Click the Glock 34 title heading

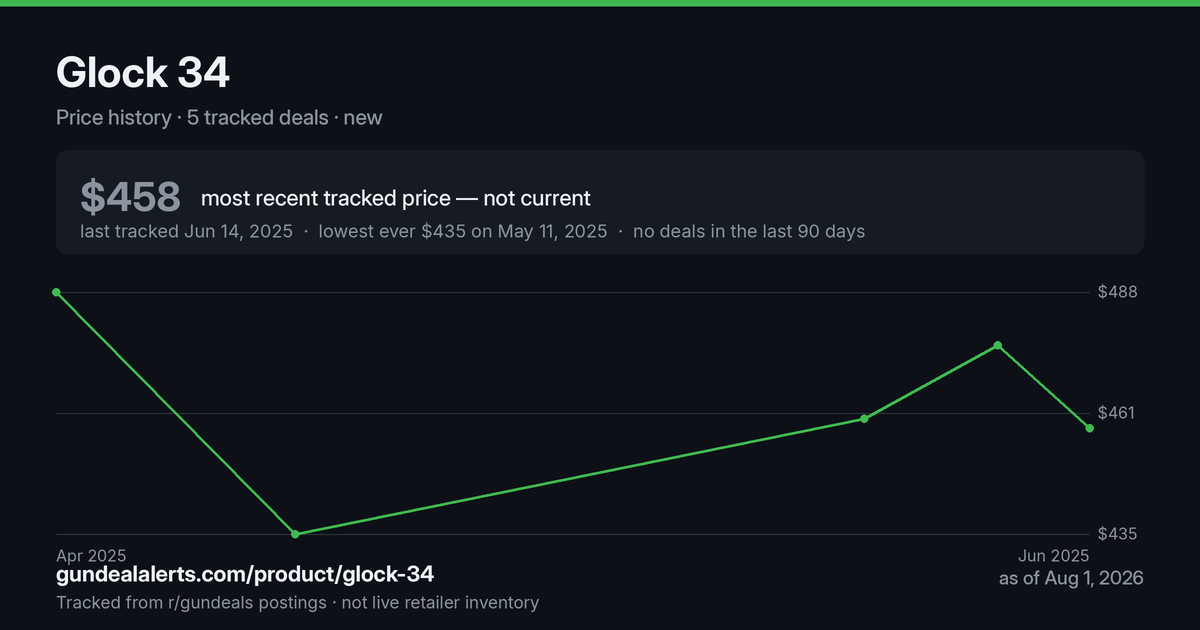coord(143,72)
